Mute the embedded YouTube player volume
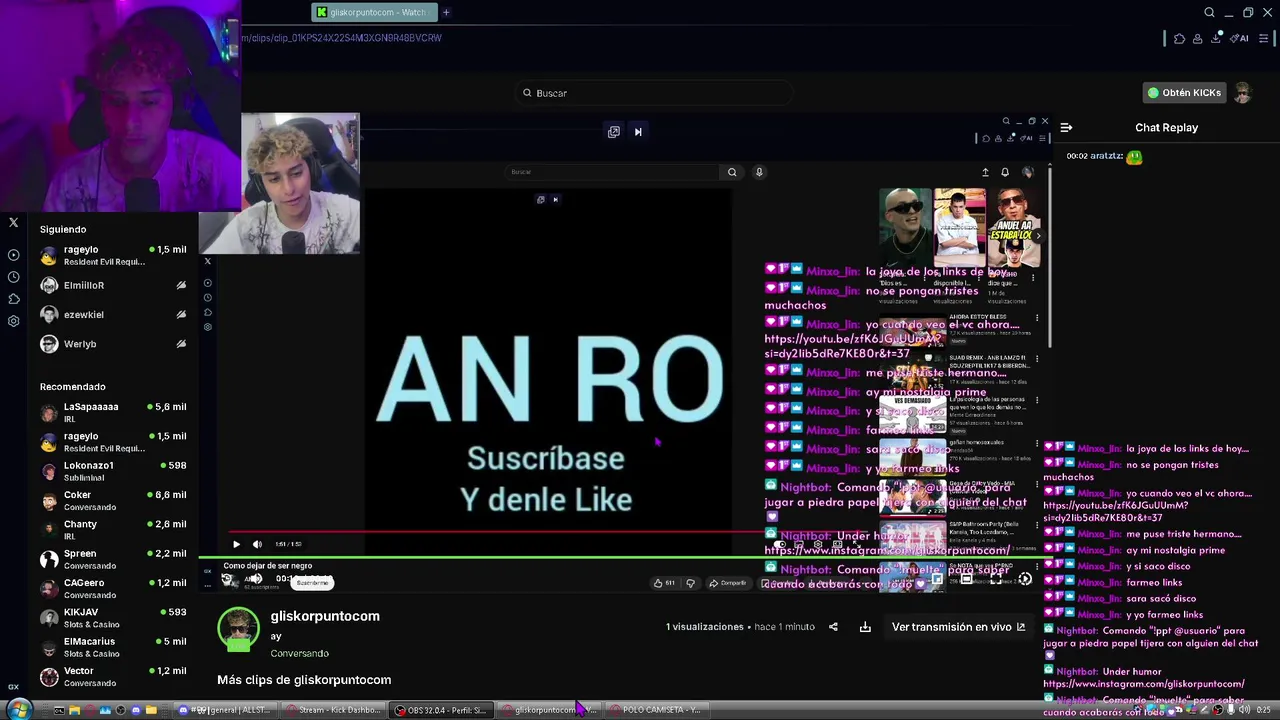This screenshot has width=1280, height=720. [257, 544]
